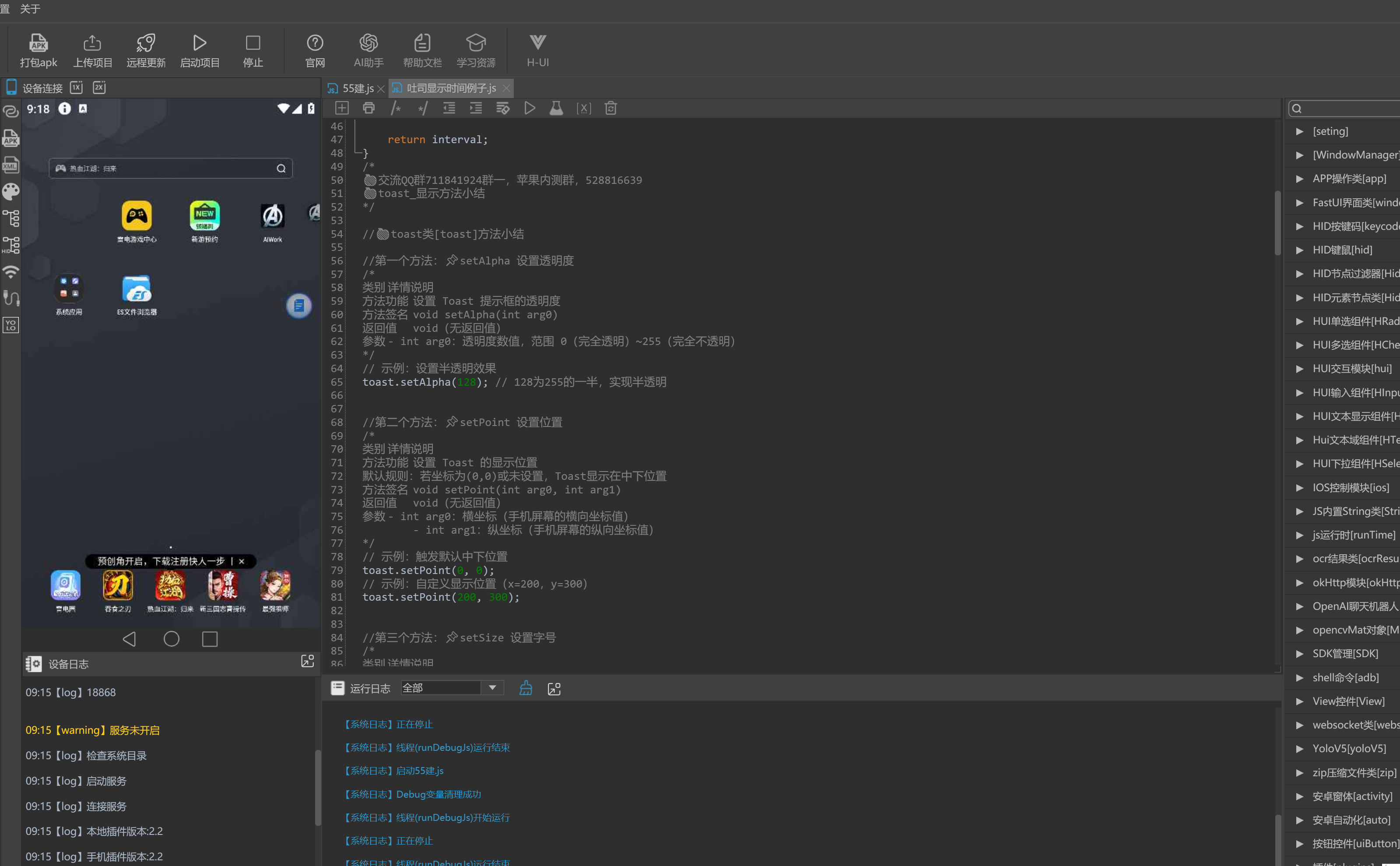Expand the IOS控制模块[ios] node

pos(1300,487)
